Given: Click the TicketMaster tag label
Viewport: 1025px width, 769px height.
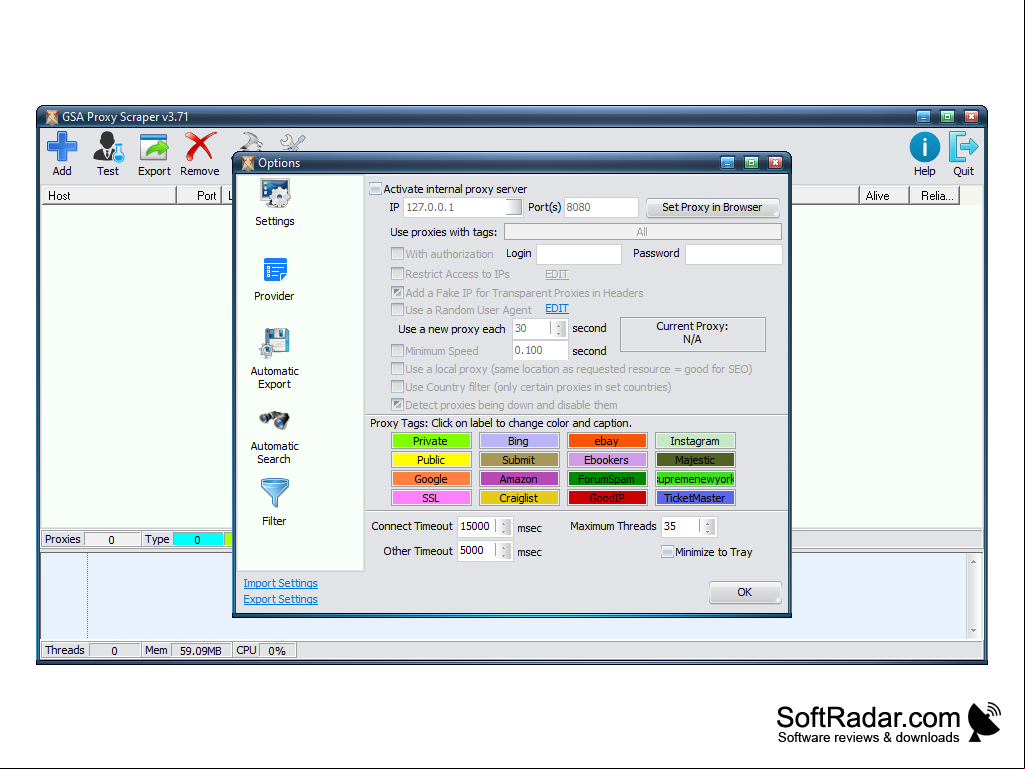Looking at the screenshot, I should [x=696, y=498].
